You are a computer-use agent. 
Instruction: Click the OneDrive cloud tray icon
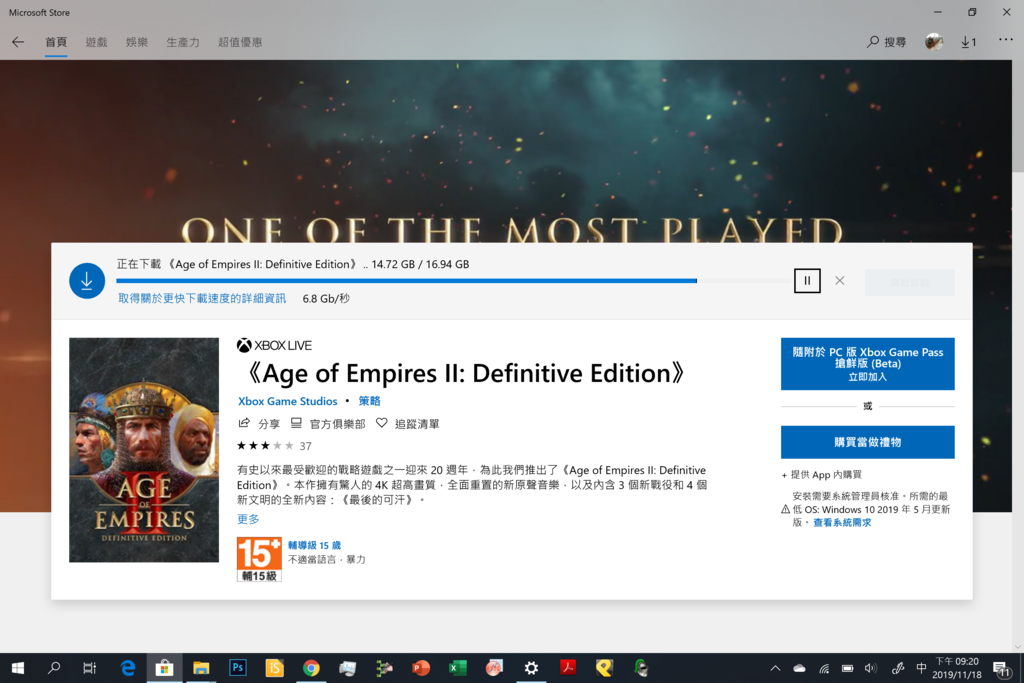[799, 668]
